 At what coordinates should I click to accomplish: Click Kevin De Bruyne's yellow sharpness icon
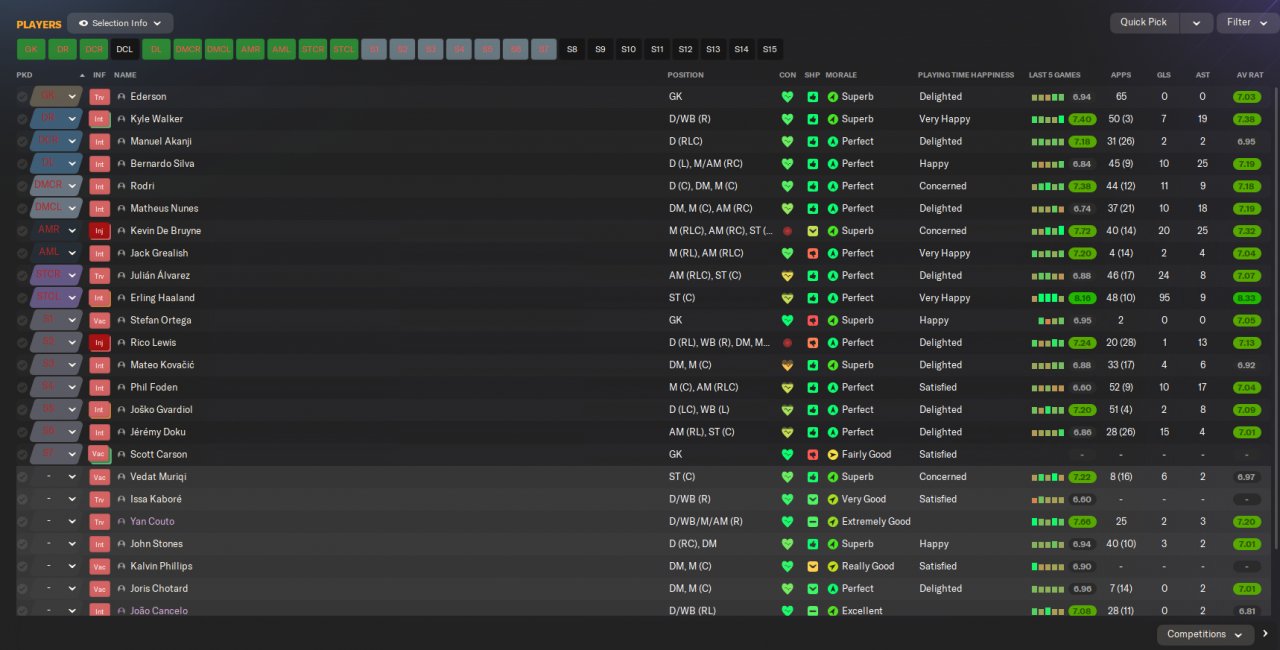812,231
